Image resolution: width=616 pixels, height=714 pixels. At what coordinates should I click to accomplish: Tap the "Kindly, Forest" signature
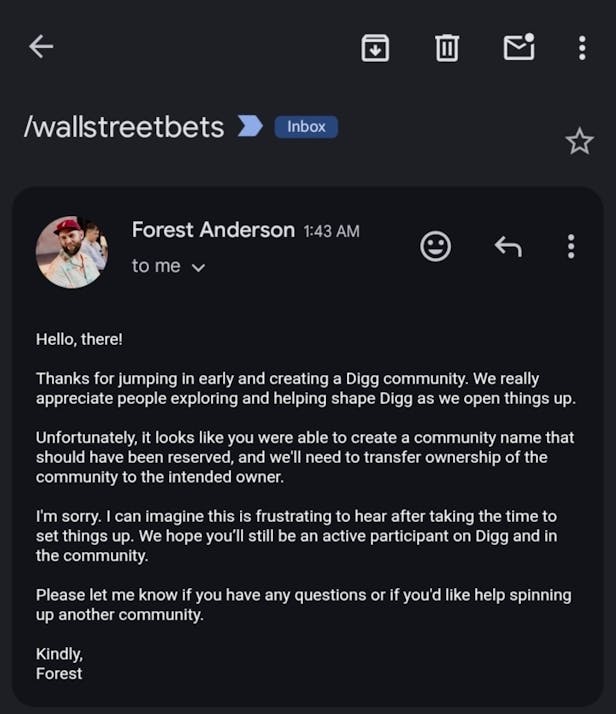[59, 663]
